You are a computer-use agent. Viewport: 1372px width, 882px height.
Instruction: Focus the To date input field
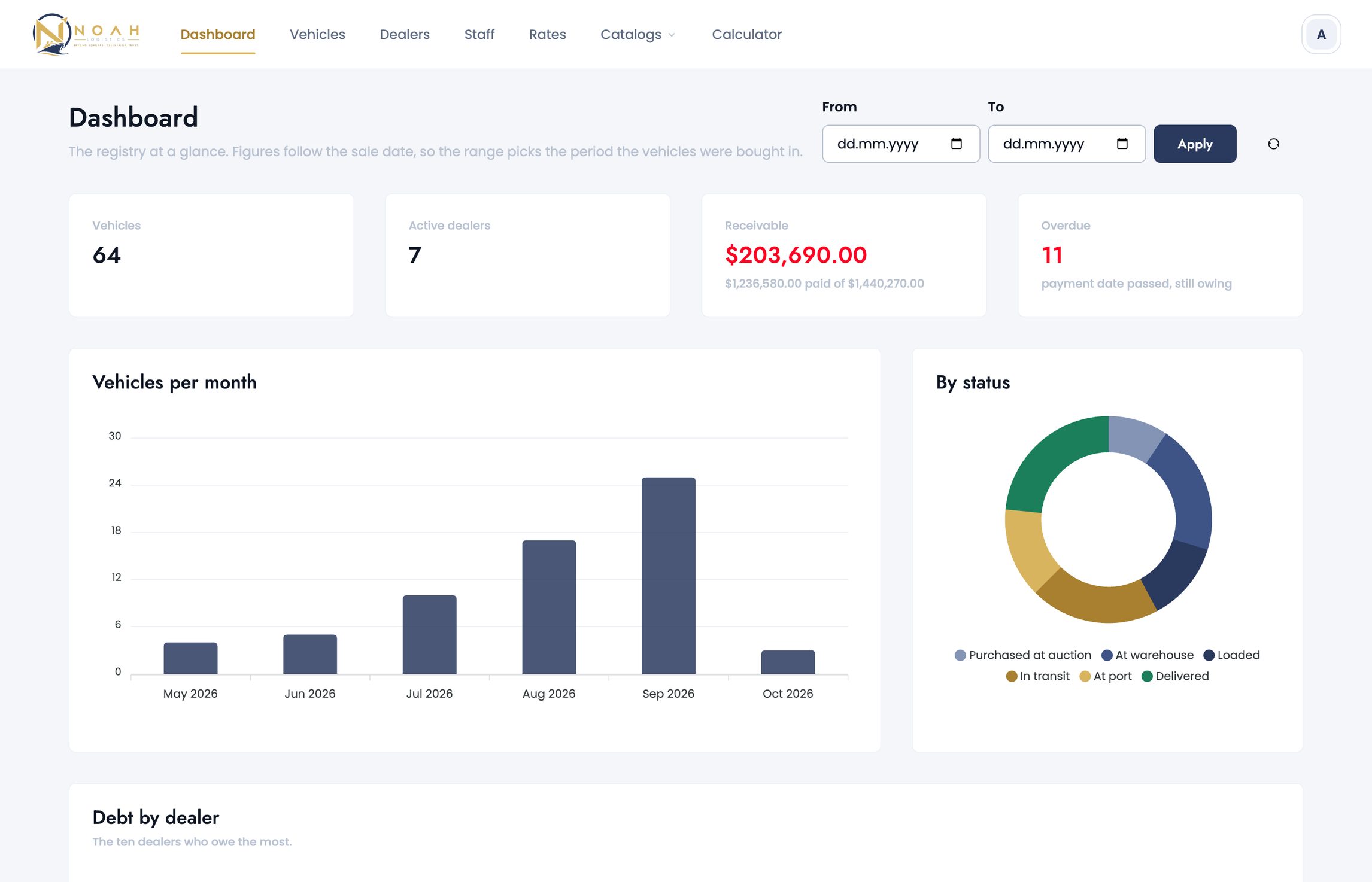[1067, 144]
